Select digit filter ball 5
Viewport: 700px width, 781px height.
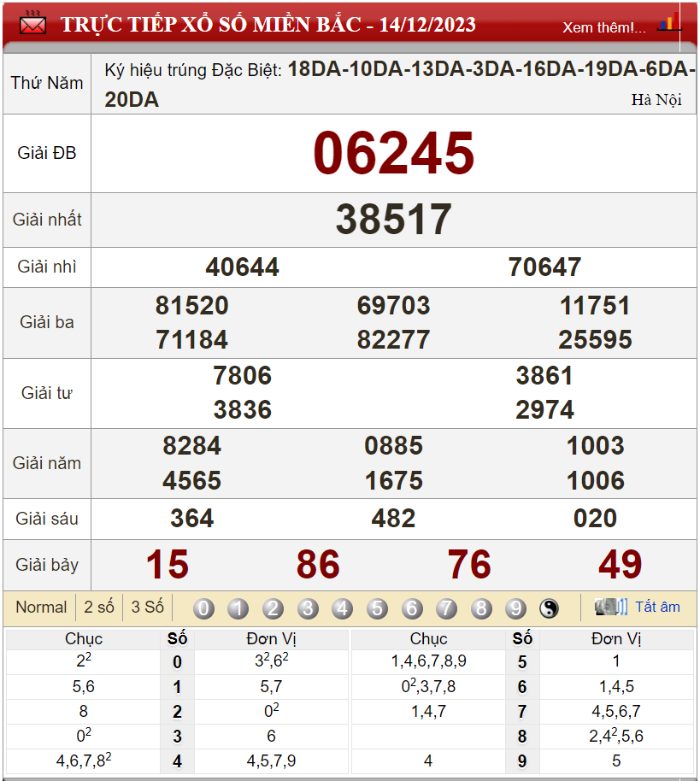(377, 608)
